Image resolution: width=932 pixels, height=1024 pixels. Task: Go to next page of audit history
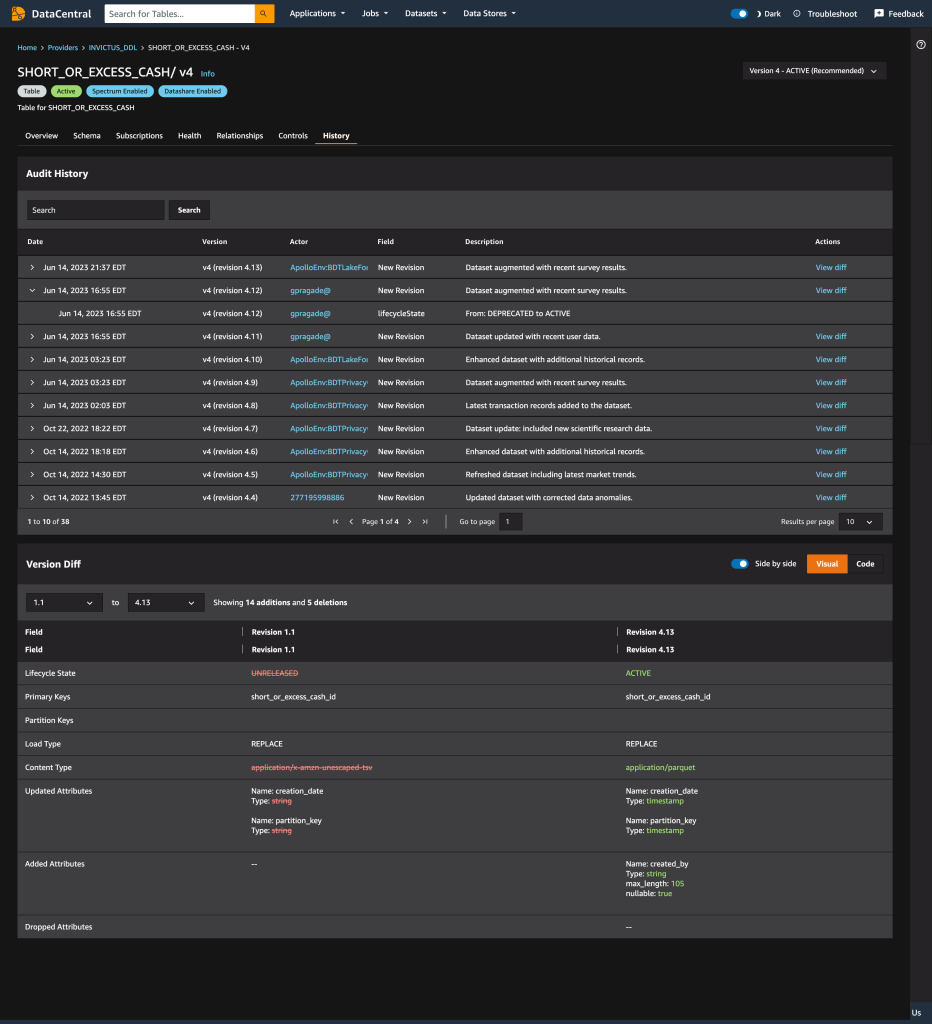pyautogui.click(x=410, y=522)
